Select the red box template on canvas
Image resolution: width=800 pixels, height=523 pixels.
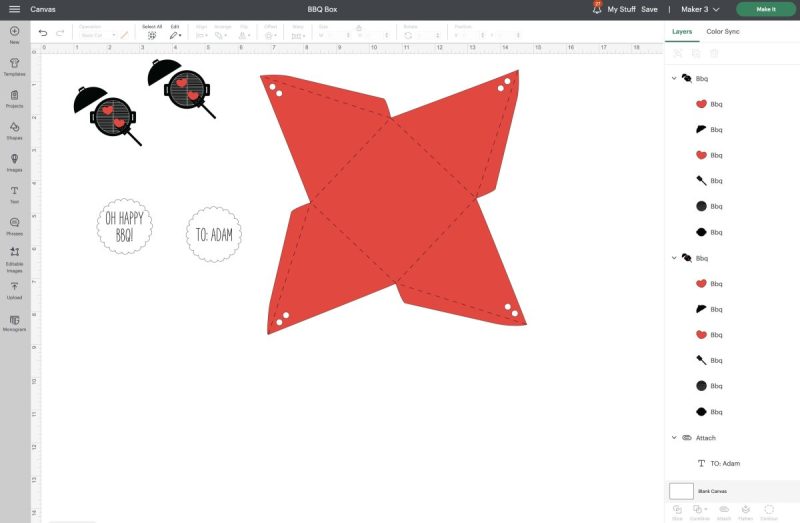394,201
